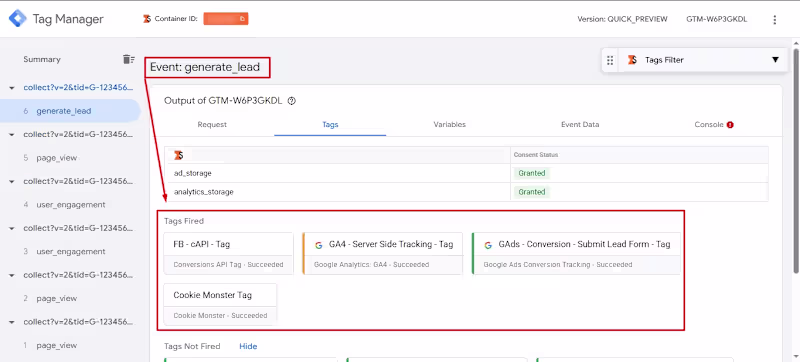Click the Stape icon in consent table header
This screenshot has width=800, height=362.
[x=178, y=155]
